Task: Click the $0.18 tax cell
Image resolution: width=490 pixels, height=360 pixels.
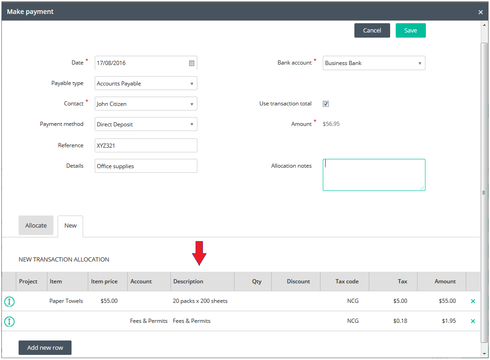Action: pos(400,321)
